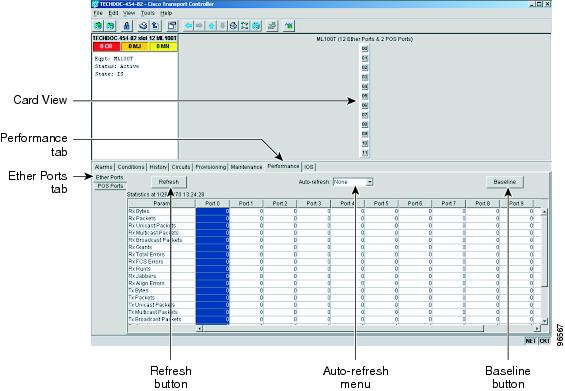This screenshot has height=391, width=565.
Task: Click the vertical scrollbar down arrow
Action: (x=544, y=321)
